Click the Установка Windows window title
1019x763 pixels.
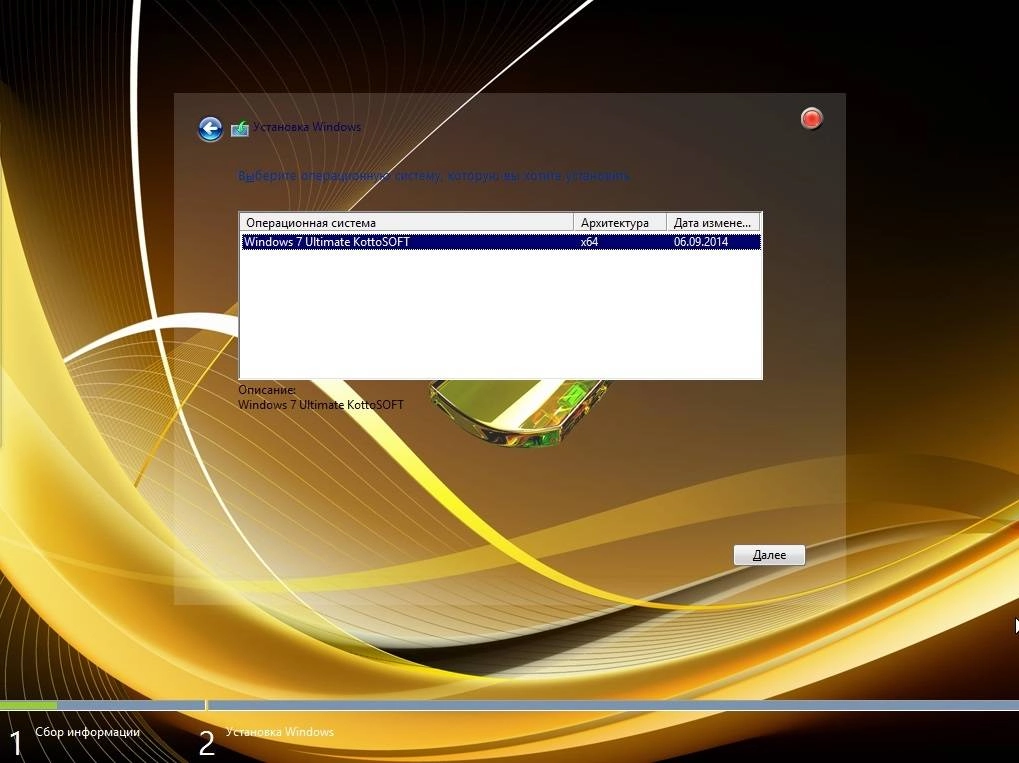coord(307,127)
